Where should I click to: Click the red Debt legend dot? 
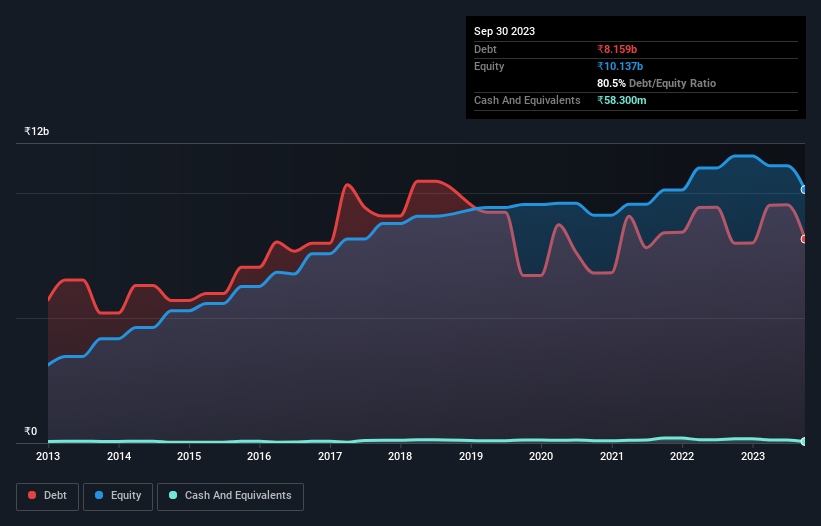click(x=32, y=495)
